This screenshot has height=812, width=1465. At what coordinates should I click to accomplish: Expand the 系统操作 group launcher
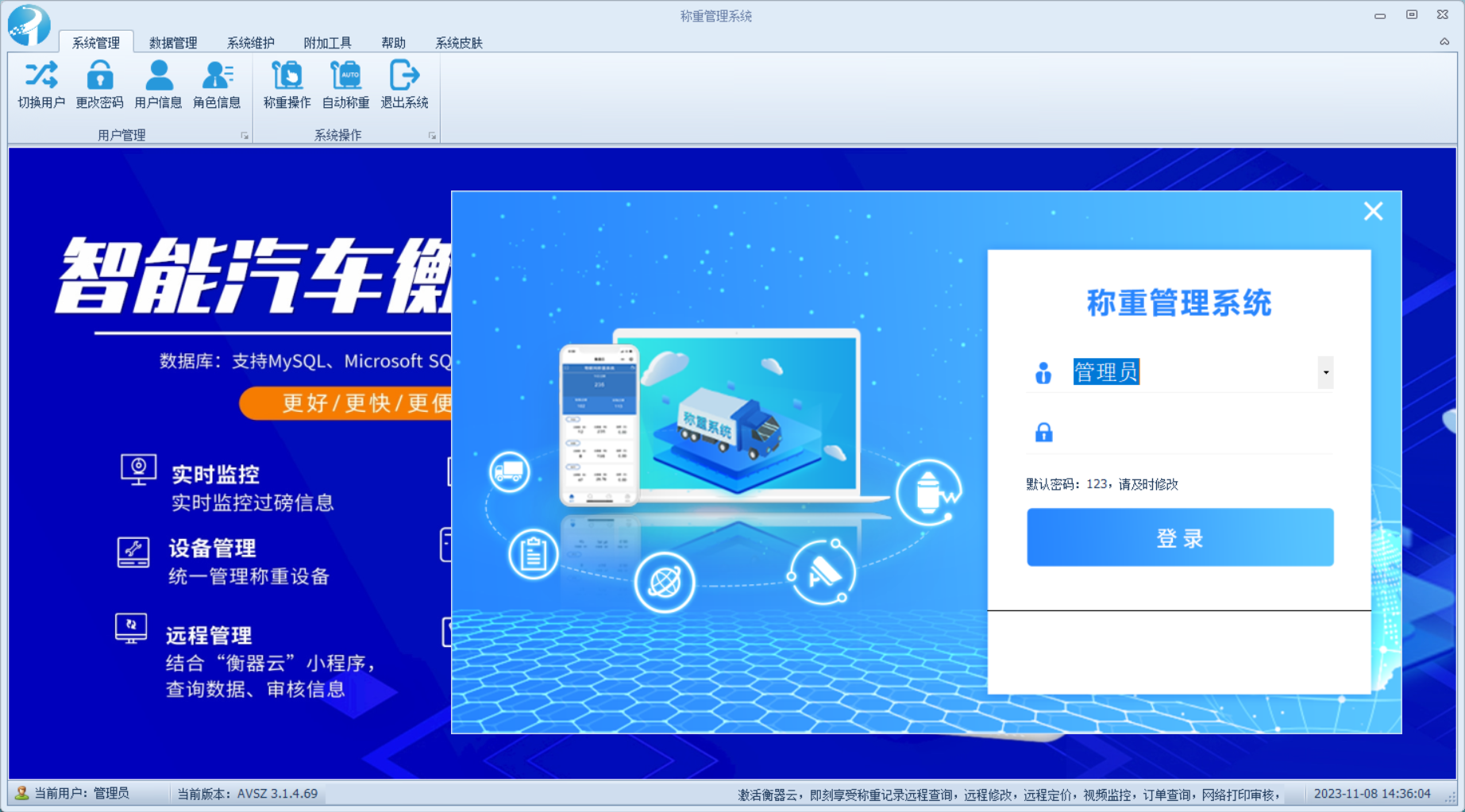432,136
